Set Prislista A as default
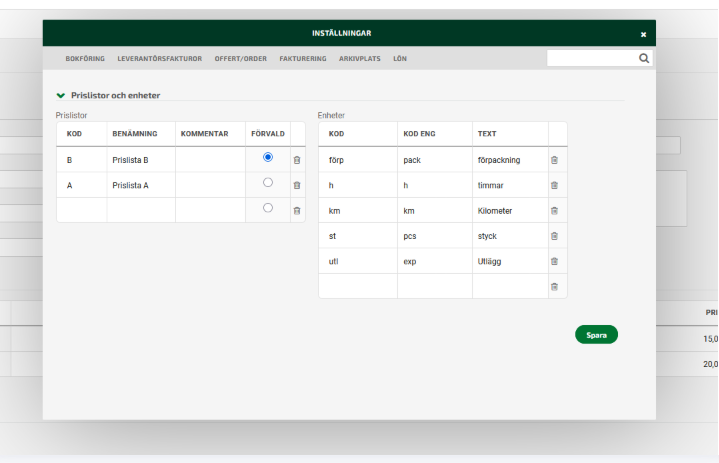 click(x=268, y=182)
